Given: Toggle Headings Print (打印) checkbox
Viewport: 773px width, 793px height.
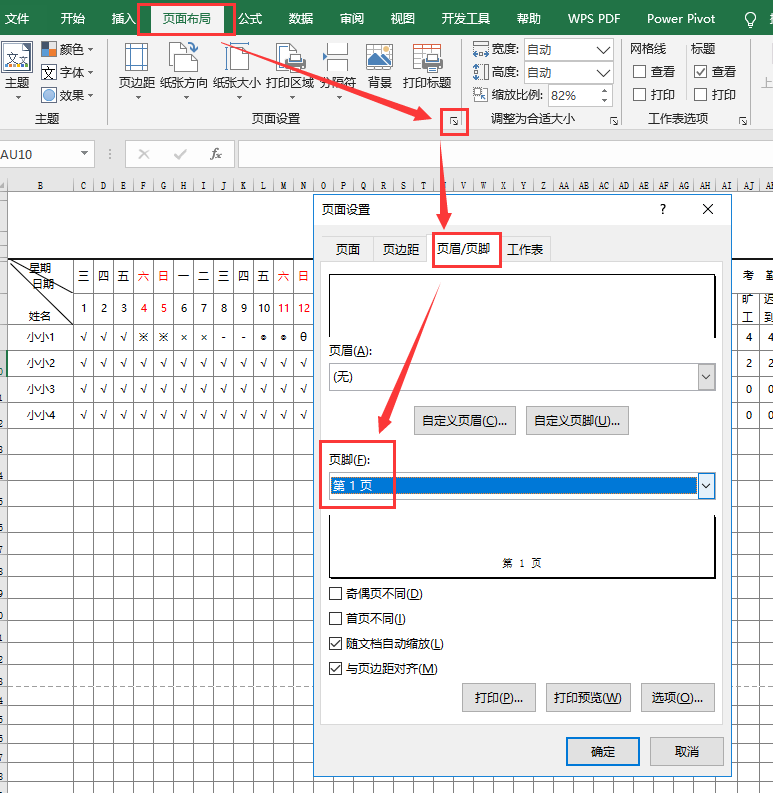Looking at the screenshot, I should click(x=701, y=95).
